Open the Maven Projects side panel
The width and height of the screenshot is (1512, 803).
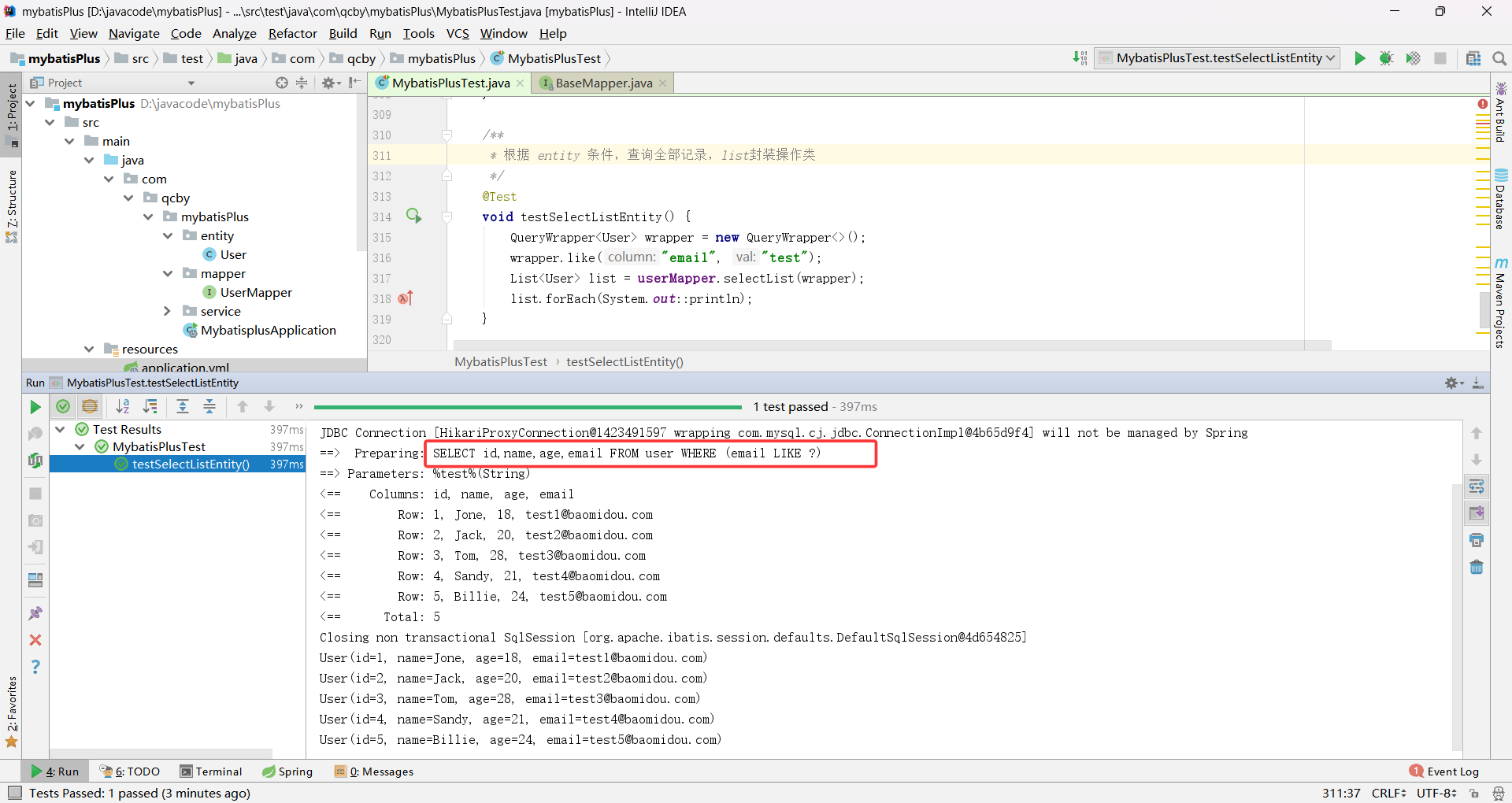[x=1501, y=302]
